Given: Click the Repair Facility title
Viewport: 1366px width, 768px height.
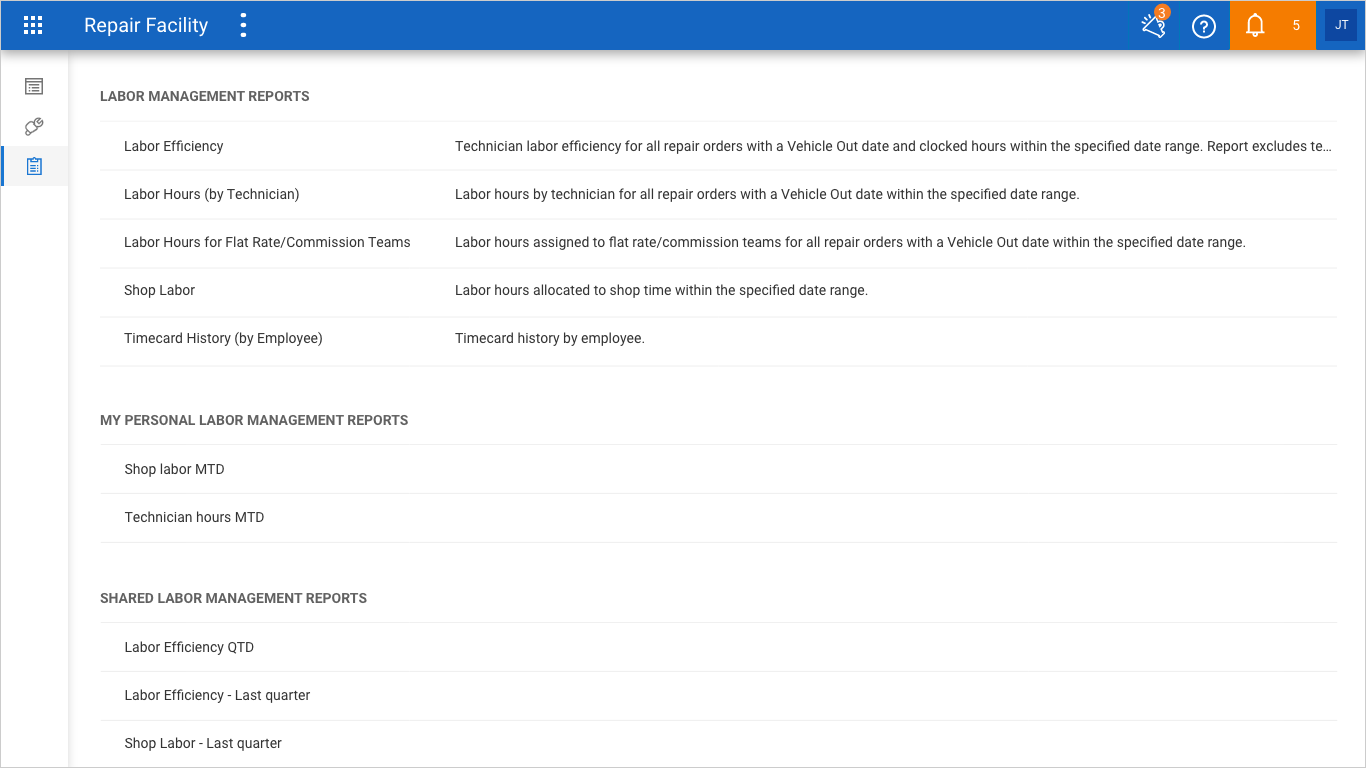Looking at the screenshot, I should (x=146, y=26).
